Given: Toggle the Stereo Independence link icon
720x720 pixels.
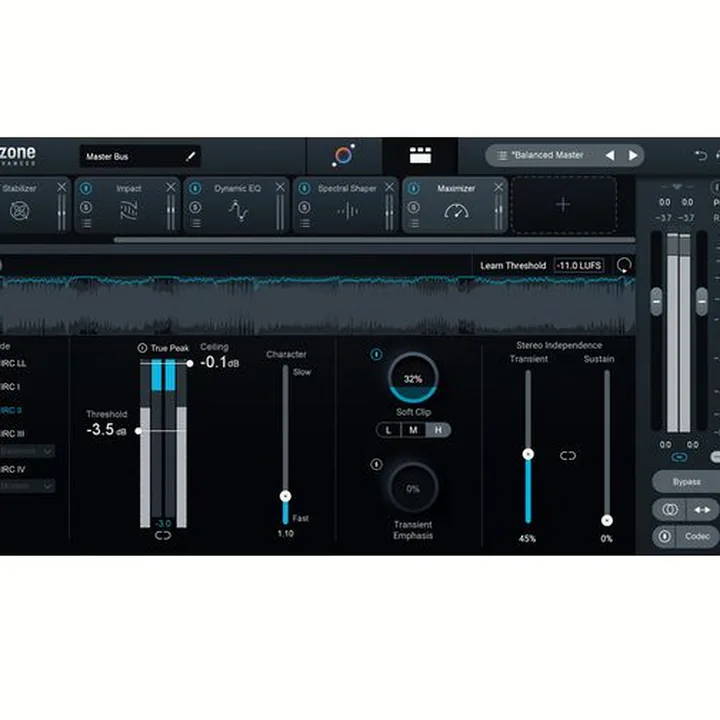Looking at the screenshot, I should [x=568, y=456].
